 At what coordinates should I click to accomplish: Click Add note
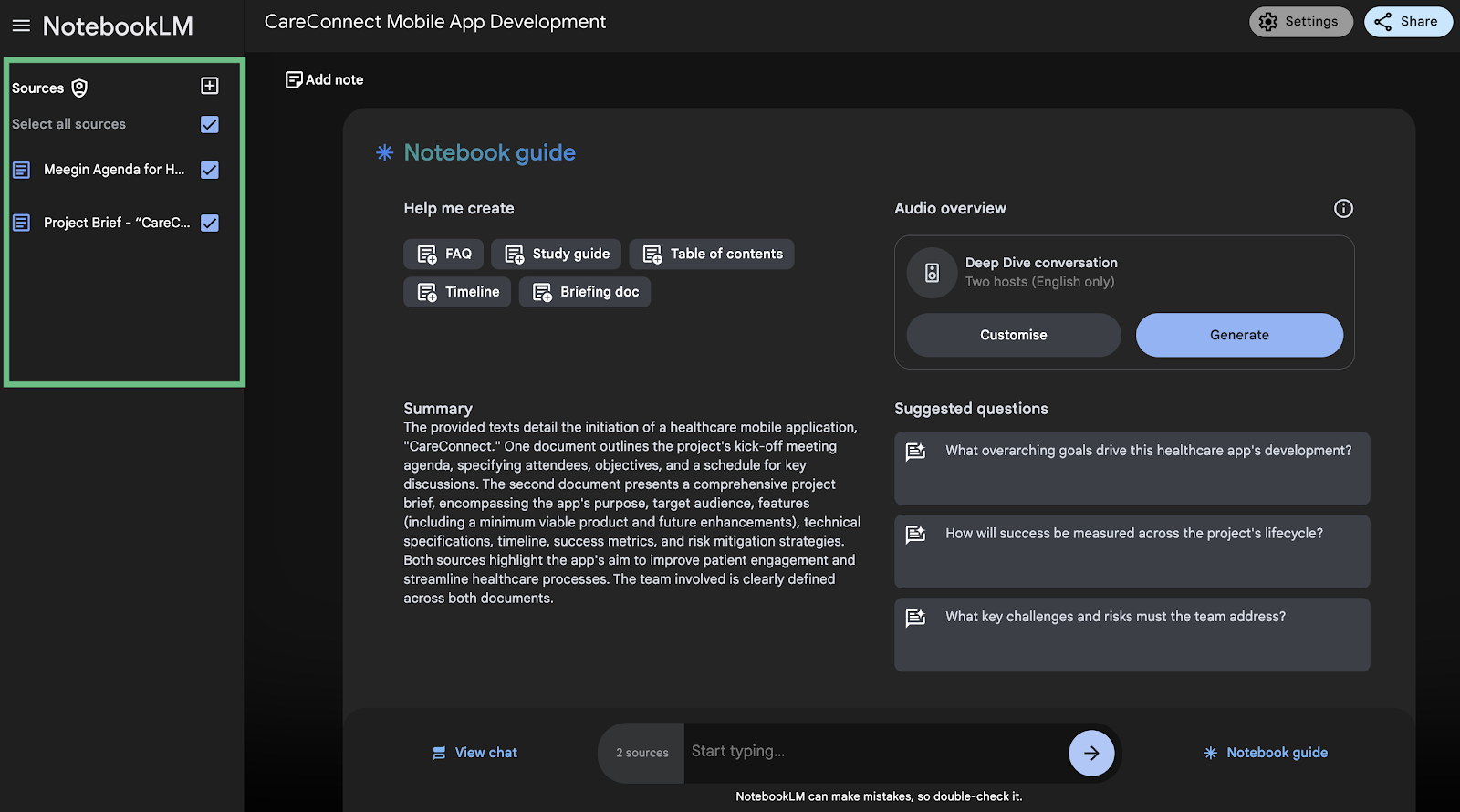coord(325,80)
